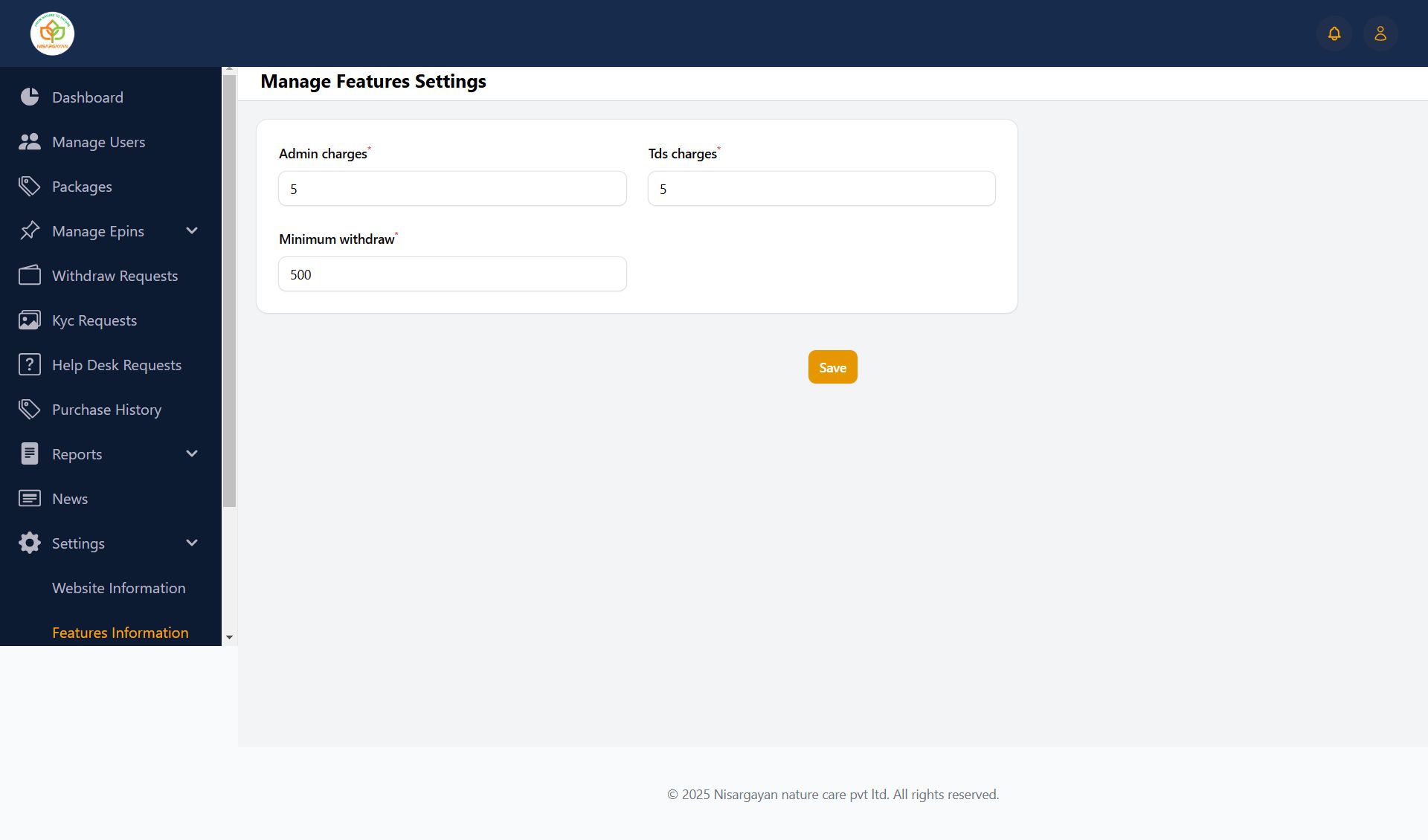Open the News section
Viewport: 1428px width, 840px height.
[x=70, y=499]
